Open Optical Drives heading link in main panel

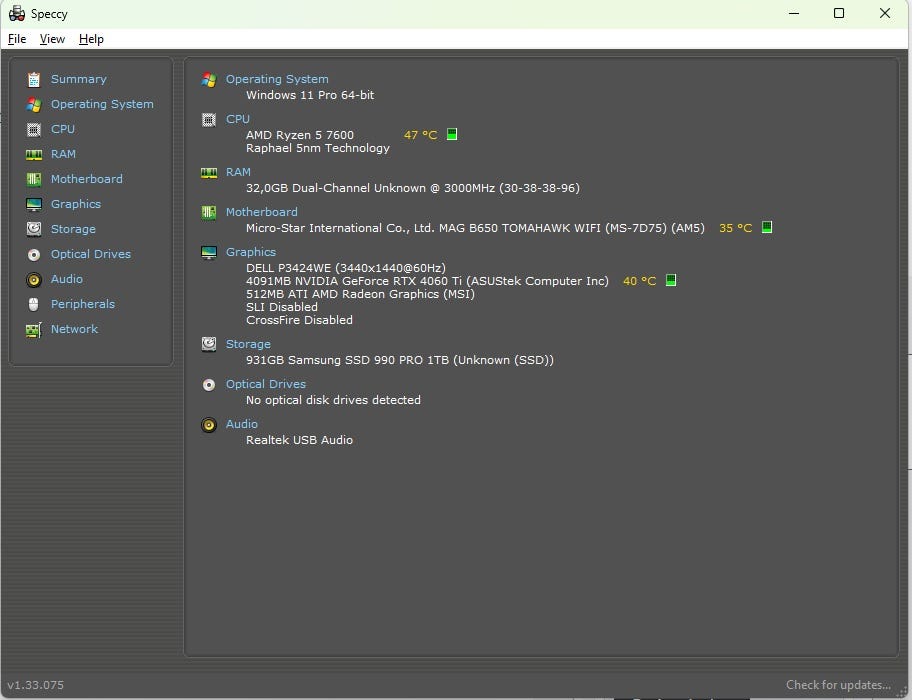266,384
